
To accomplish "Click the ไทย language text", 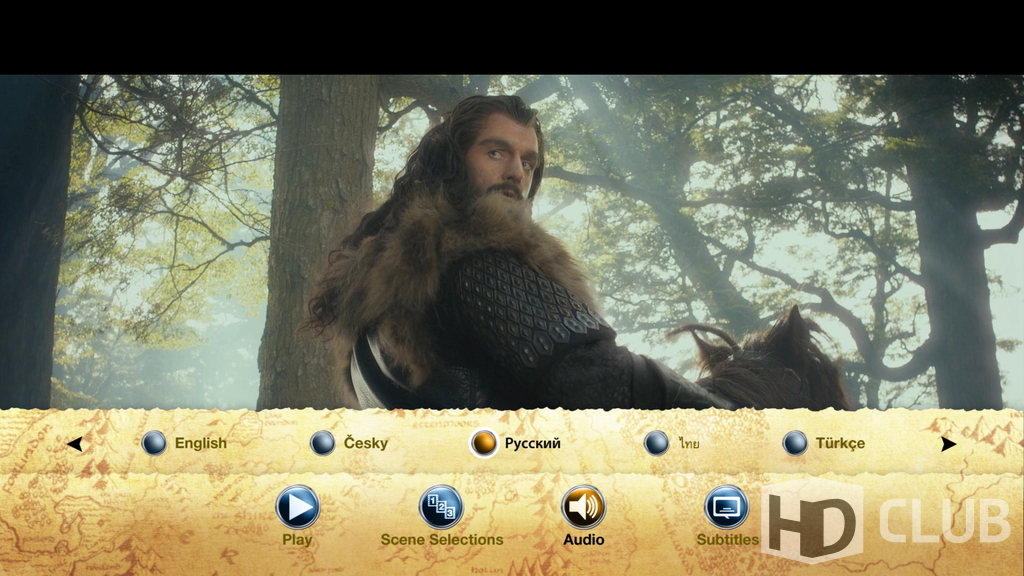I will click(689, 443).
